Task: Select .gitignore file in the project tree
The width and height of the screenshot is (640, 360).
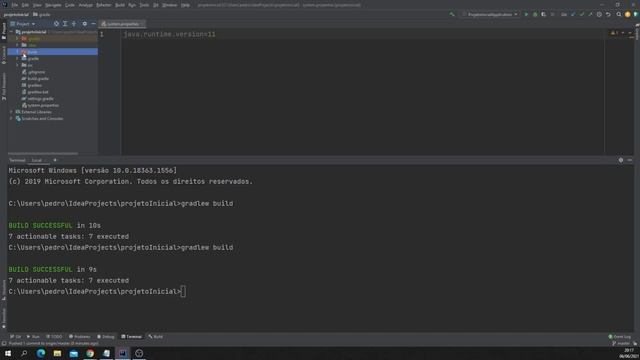Action: 36,72
